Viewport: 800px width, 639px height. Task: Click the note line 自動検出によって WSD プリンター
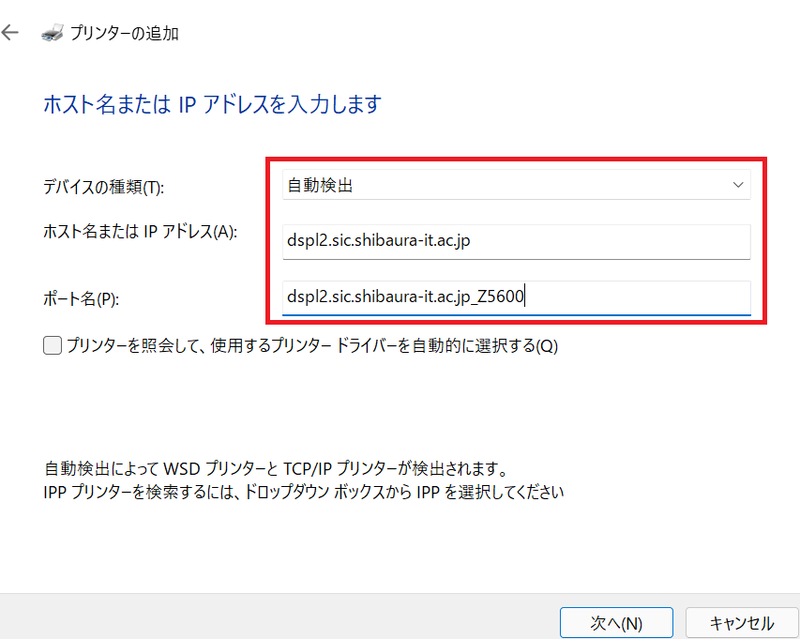click(276, 468)
